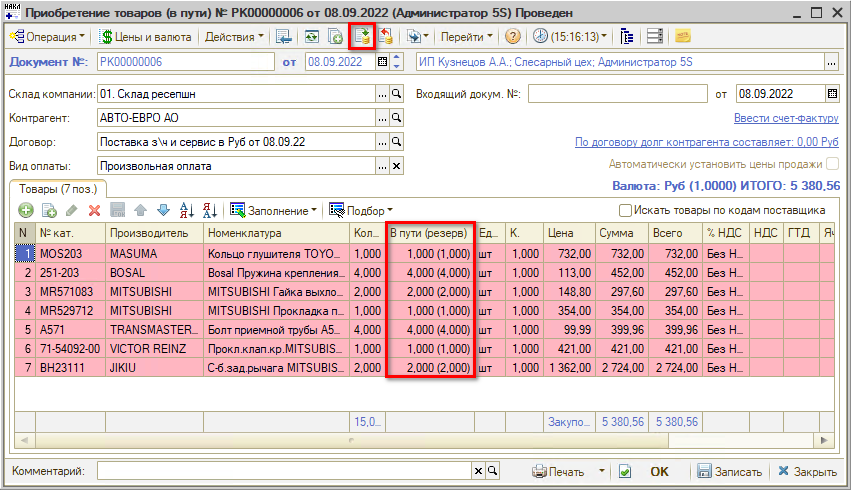Click the highlighted document-with-coins green arrow icon

click(362, 37)
